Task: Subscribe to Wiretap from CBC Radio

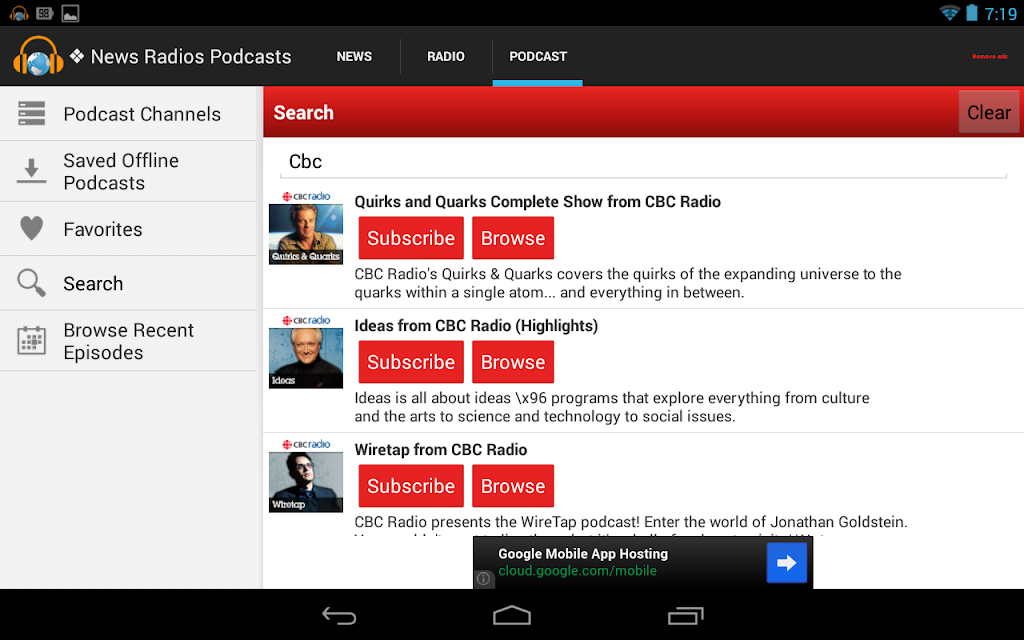Action: [411, 486]
